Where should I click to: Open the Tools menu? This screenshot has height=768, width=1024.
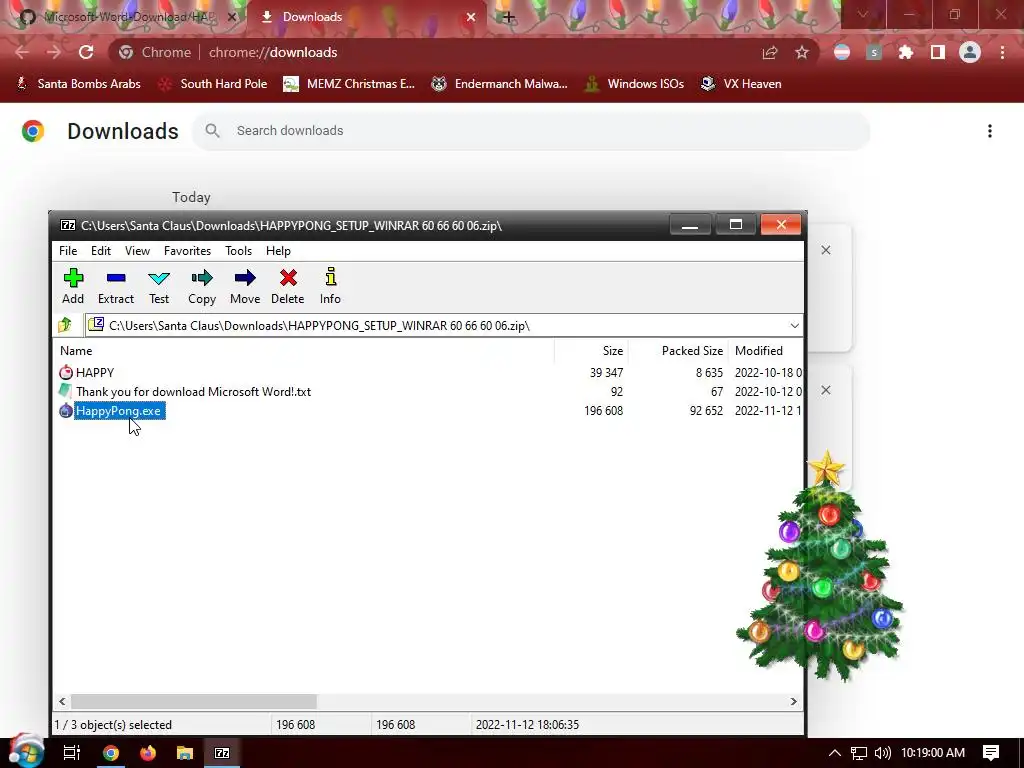(238, 251)
